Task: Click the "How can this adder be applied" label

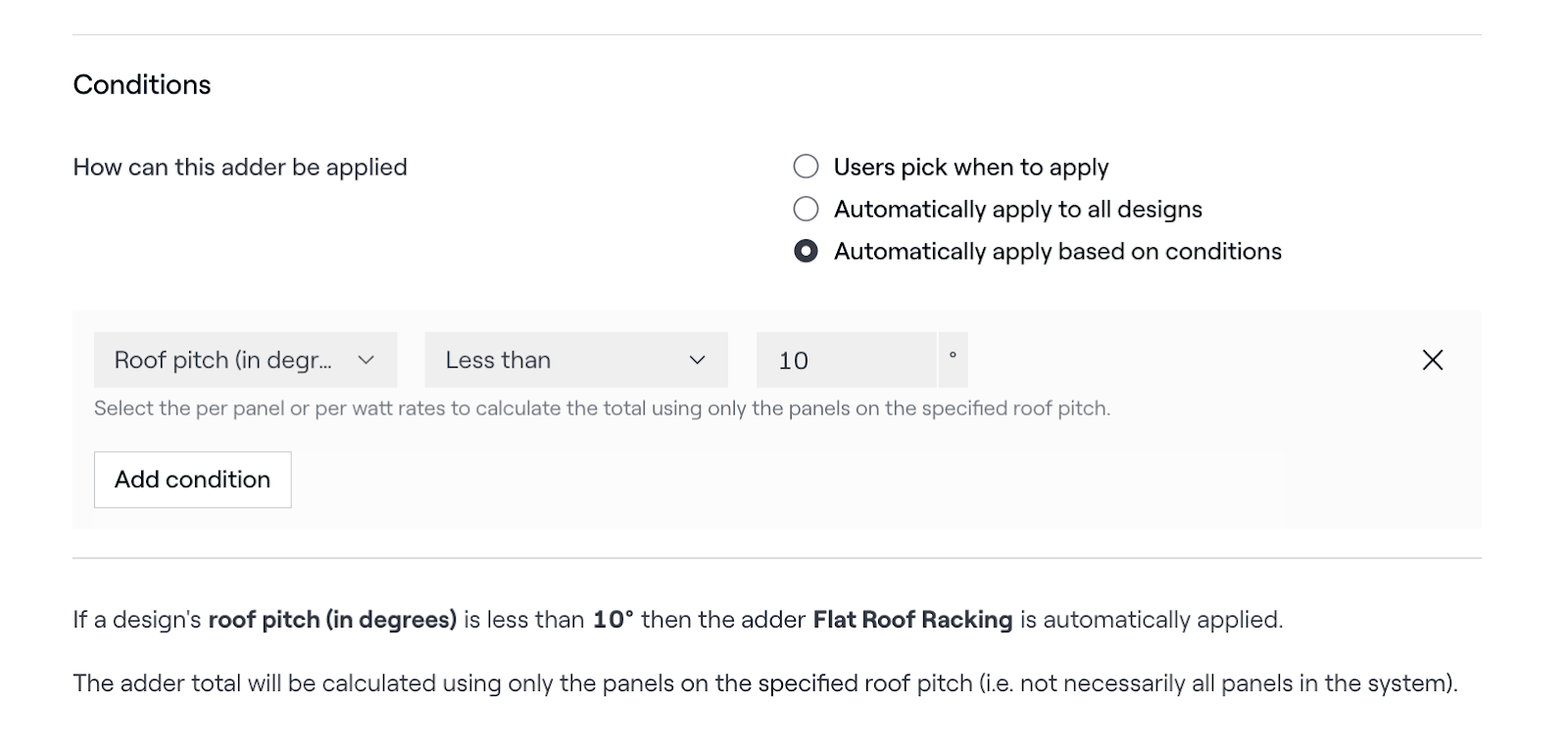Action: coord(240,167)
